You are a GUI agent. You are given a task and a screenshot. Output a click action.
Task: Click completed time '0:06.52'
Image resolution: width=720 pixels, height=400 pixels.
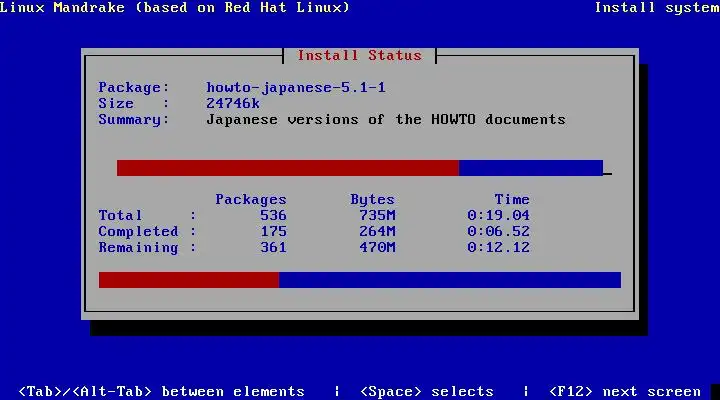tap(499, 231)
